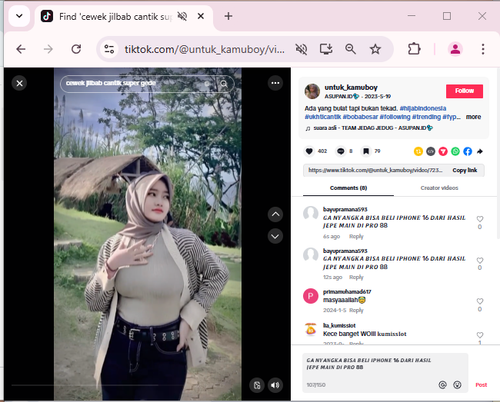The width and height of the screenshot is (500, 402).
Task: Reply to primamuhamad617's comment
Action: pyautogui.click(x=356, y=310)
